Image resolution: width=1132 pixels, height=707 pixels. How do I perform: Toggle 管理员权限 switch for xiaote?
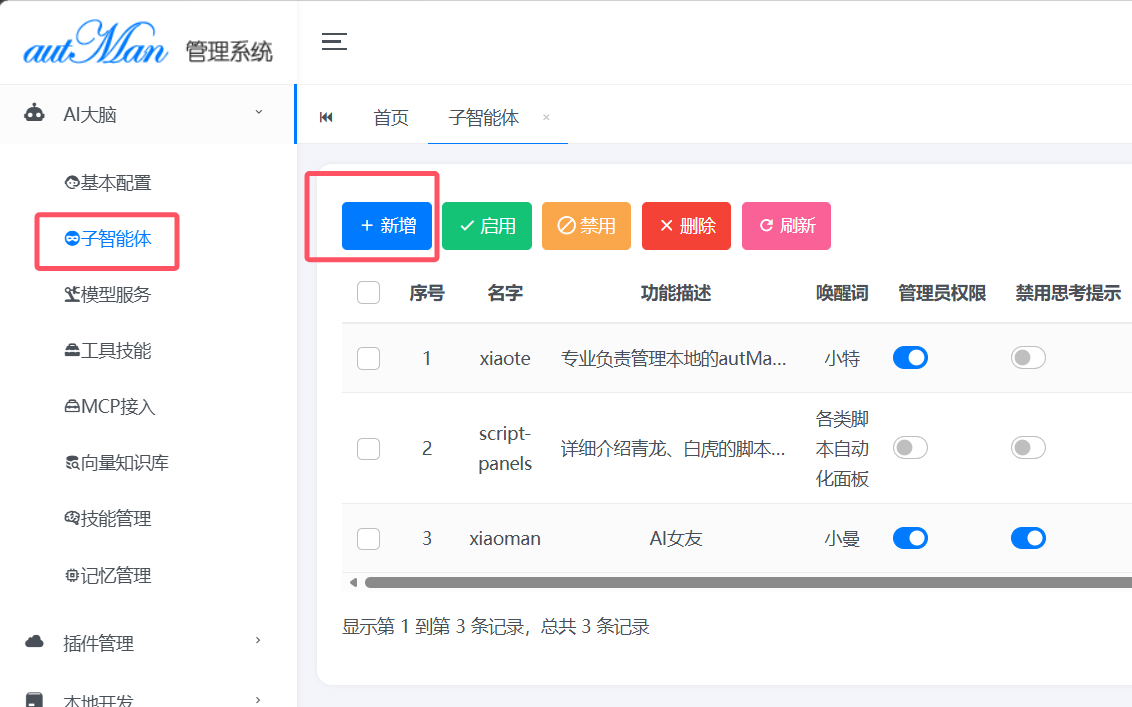pyautogui.click(x=910, y=358)
